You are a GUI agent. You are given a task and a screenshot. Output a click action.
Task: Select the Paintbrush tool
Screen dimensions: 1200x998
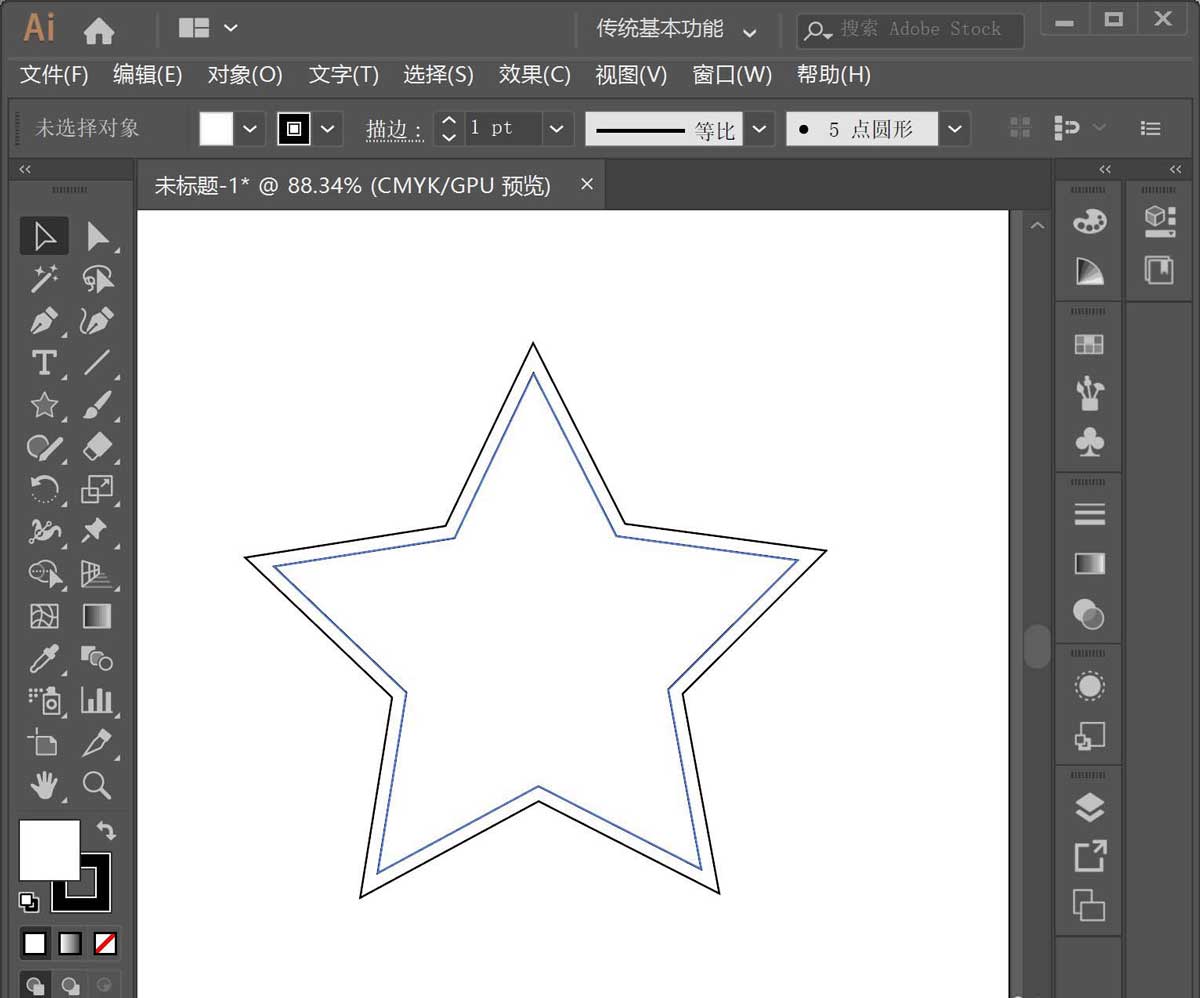point(98,405)
